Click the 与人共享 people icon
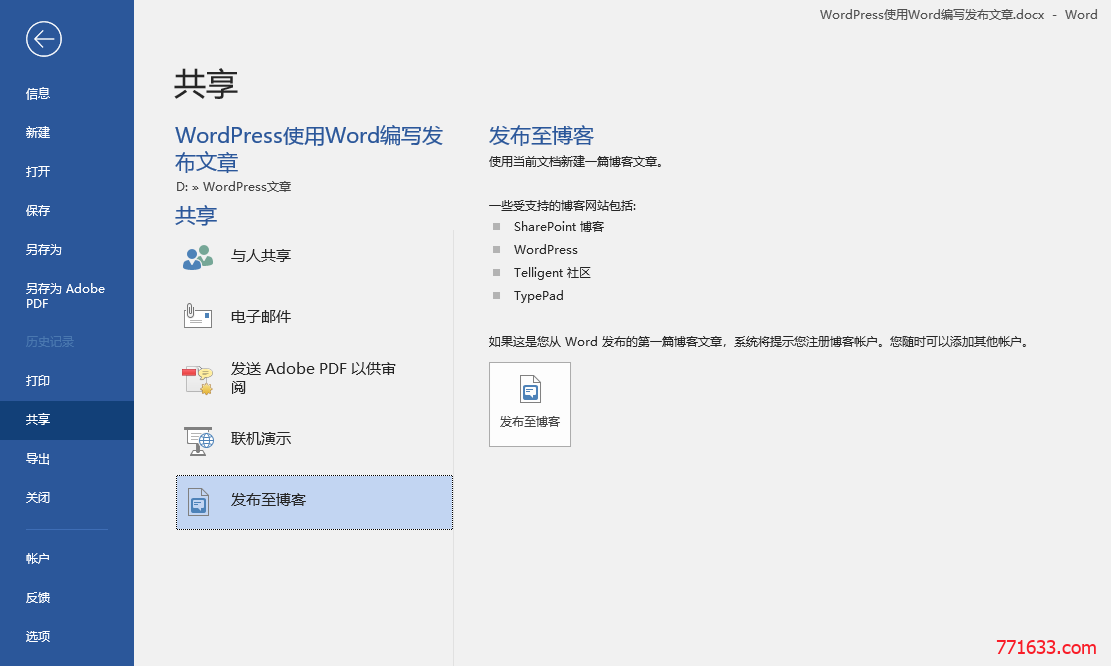The height and width of the screenshot is (666, 1111). 198,257
